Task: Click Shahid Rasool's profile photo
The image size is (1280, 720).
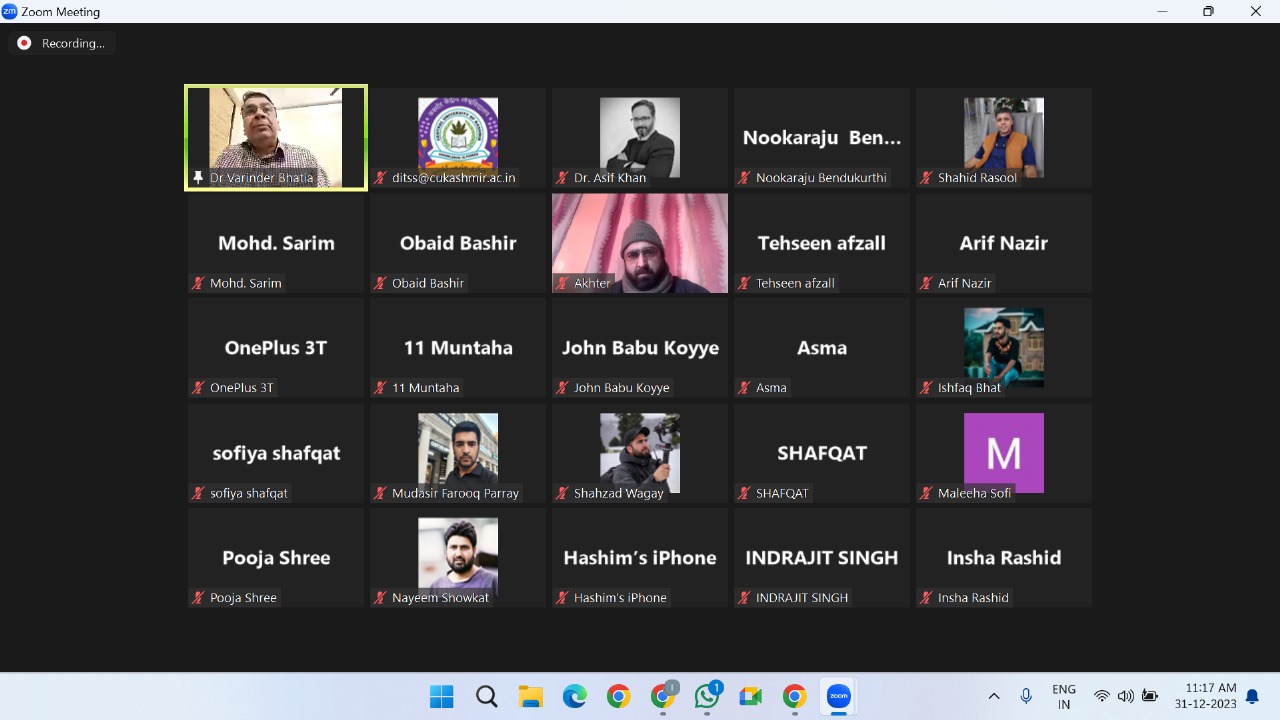Action: (1004, 135)
